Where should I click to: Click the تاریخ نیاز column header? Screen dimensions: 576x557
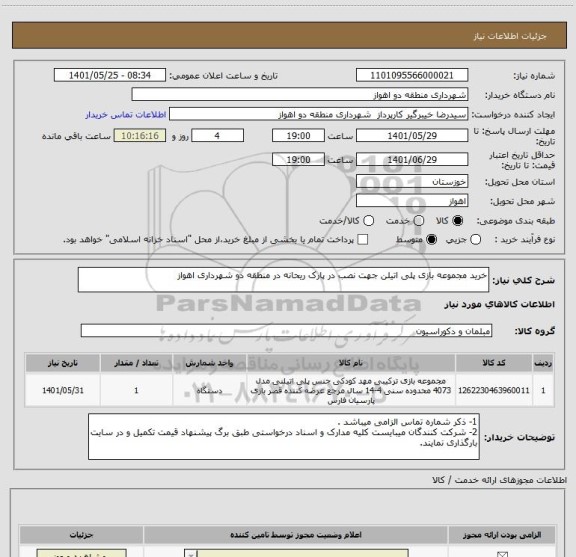[x=63, y=363]
